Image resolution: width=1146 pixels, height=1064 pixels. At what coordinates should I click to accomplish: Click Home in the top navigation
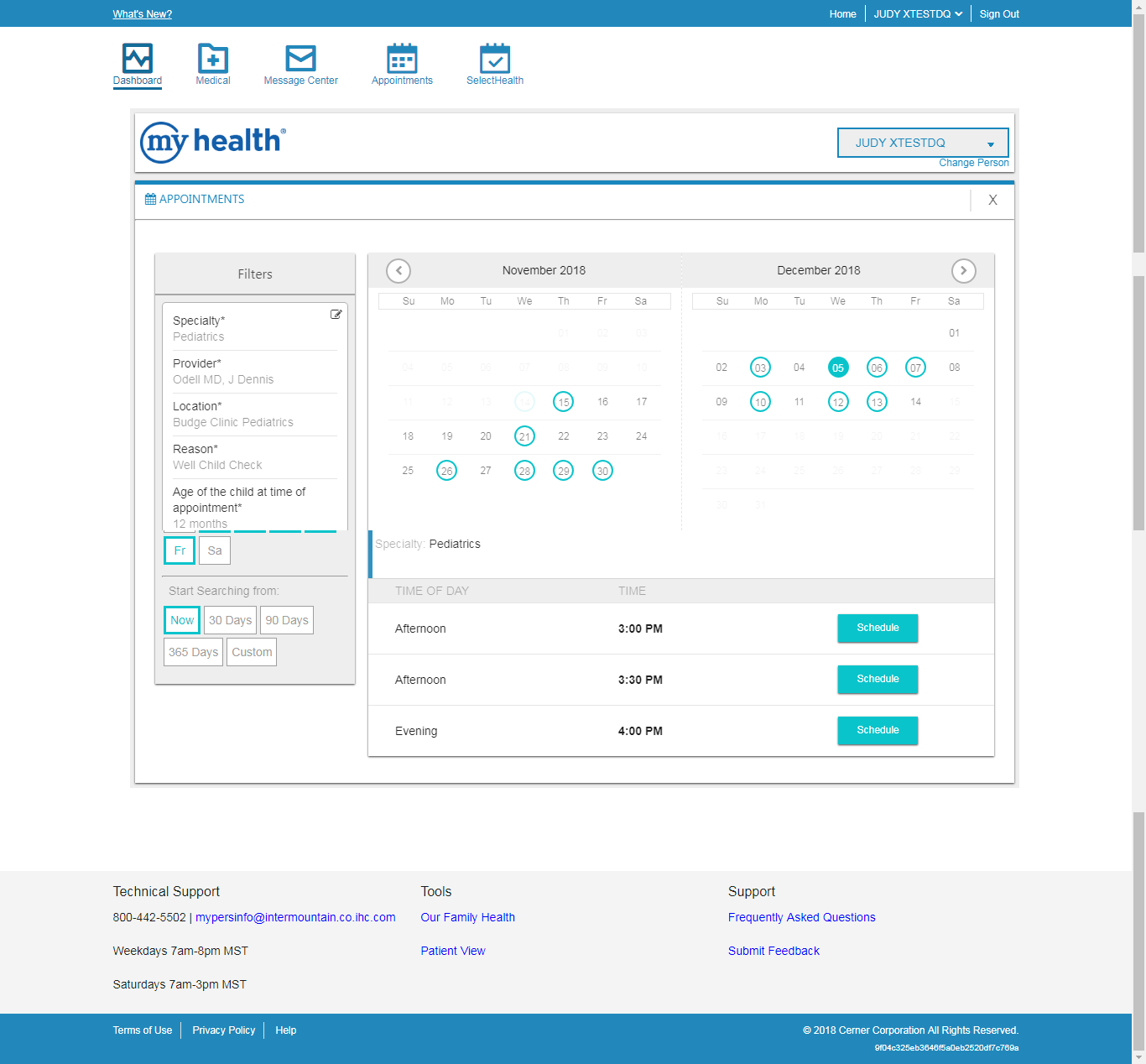[842, 14]
